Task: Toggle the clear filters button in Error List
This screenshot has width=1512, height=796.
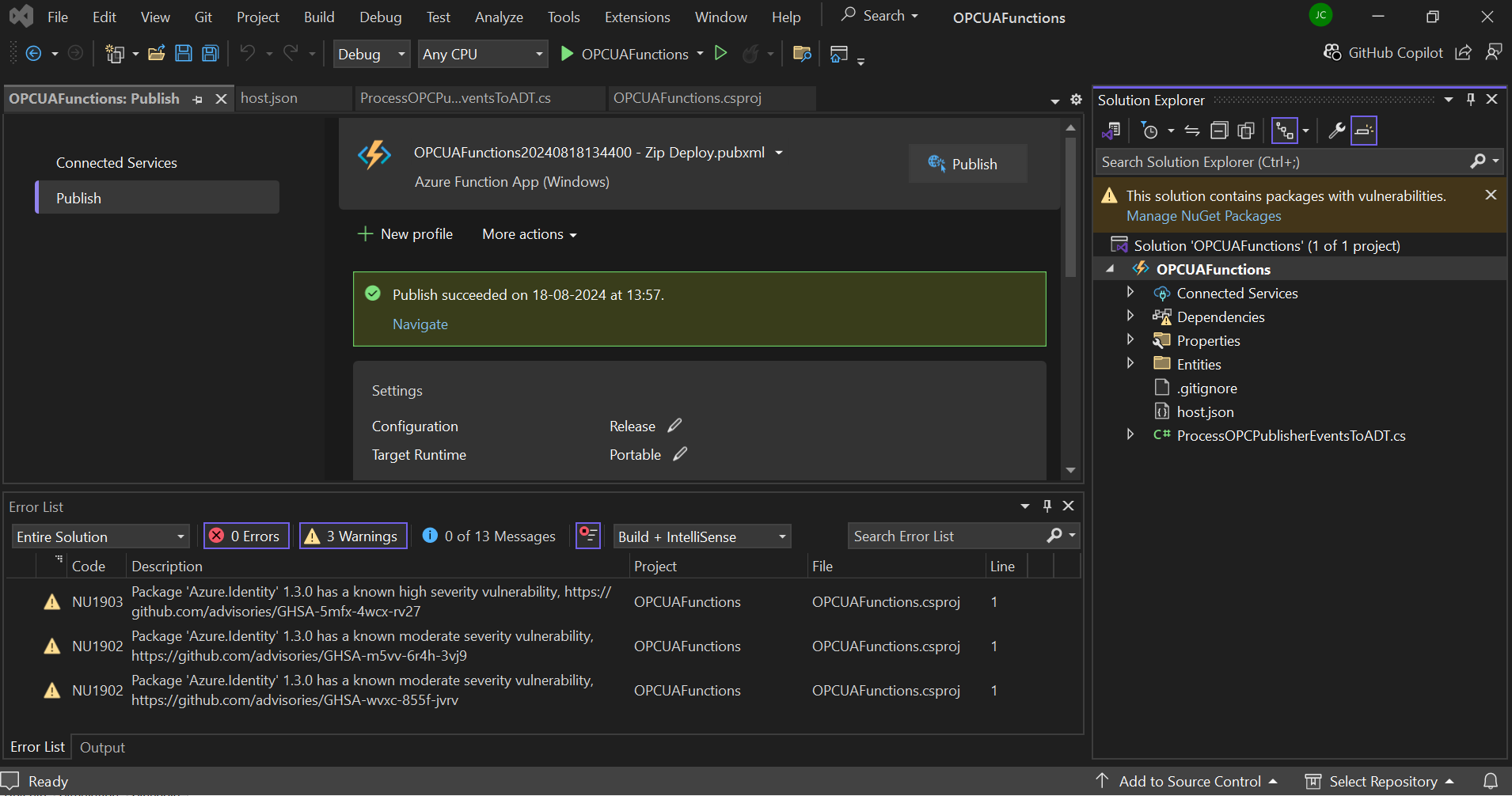Action: coord(588,536)
